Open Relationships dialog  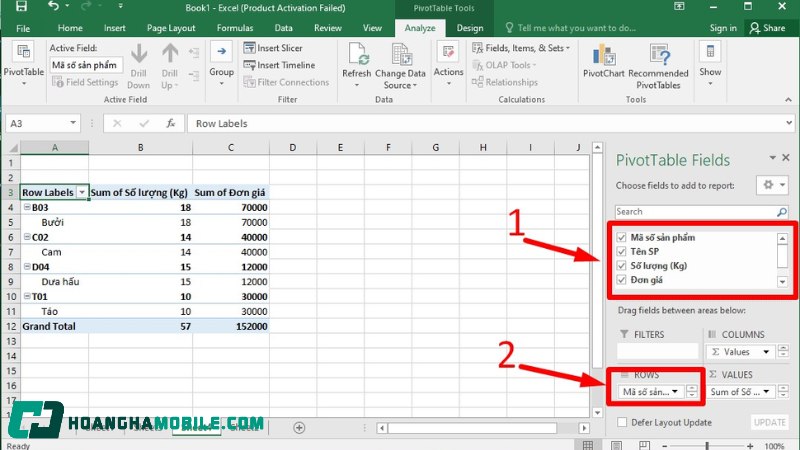(505, 82)
